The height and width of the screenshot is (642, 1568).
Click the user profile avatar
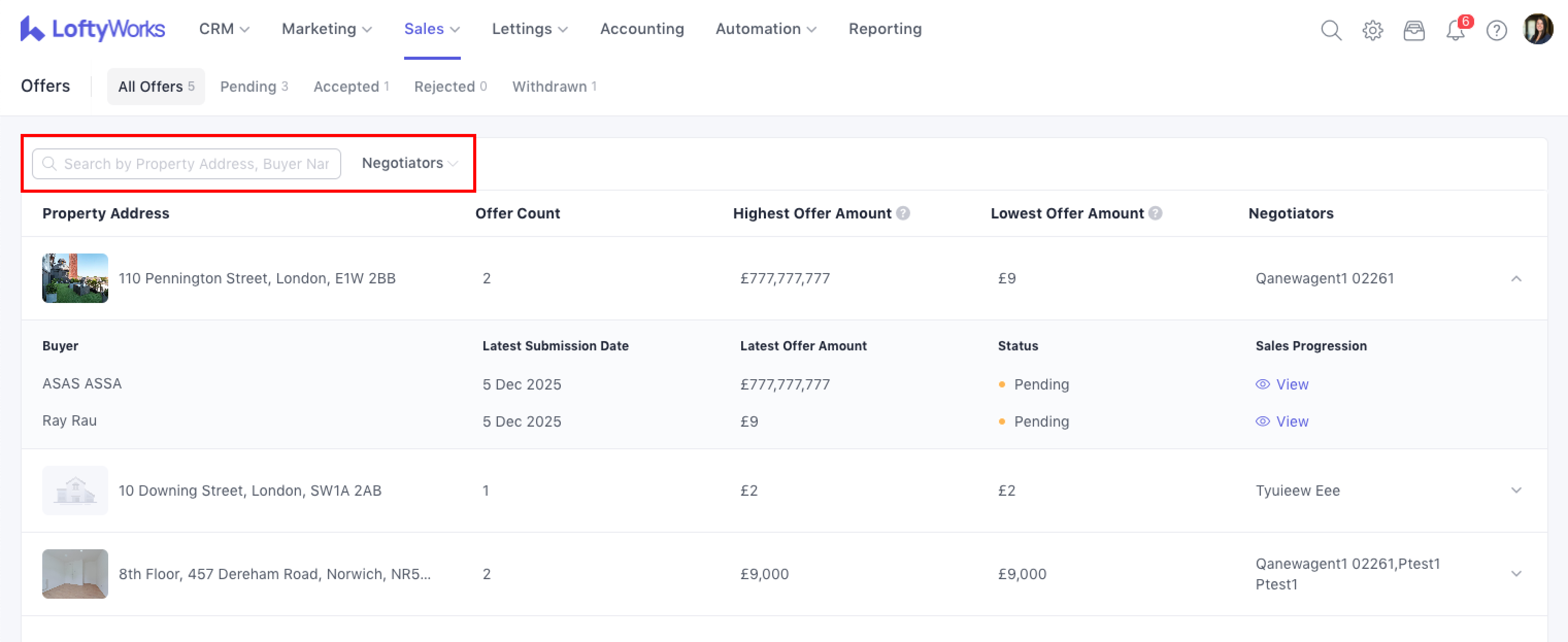click(x=1538, y=29)
